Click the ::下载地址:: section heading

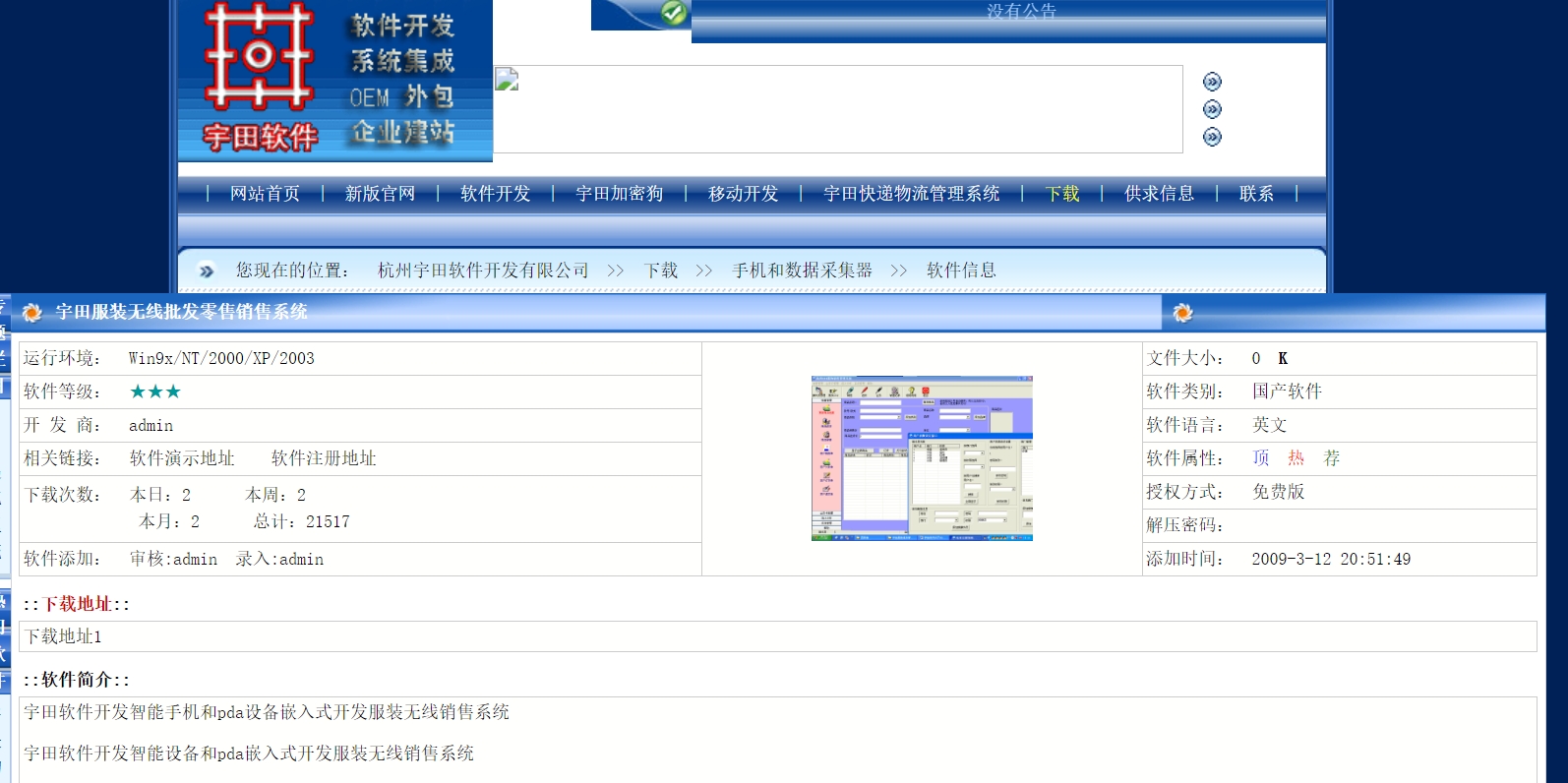pyautogui.click(x=77, y=604)
